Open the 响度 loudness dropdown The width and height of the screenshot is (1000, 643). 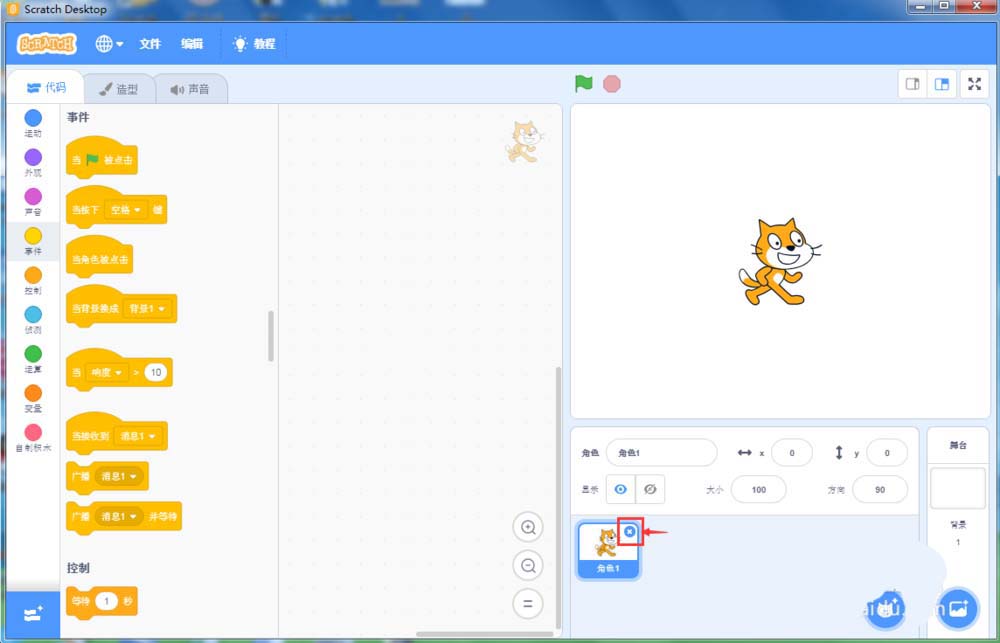tap(107, 373)
